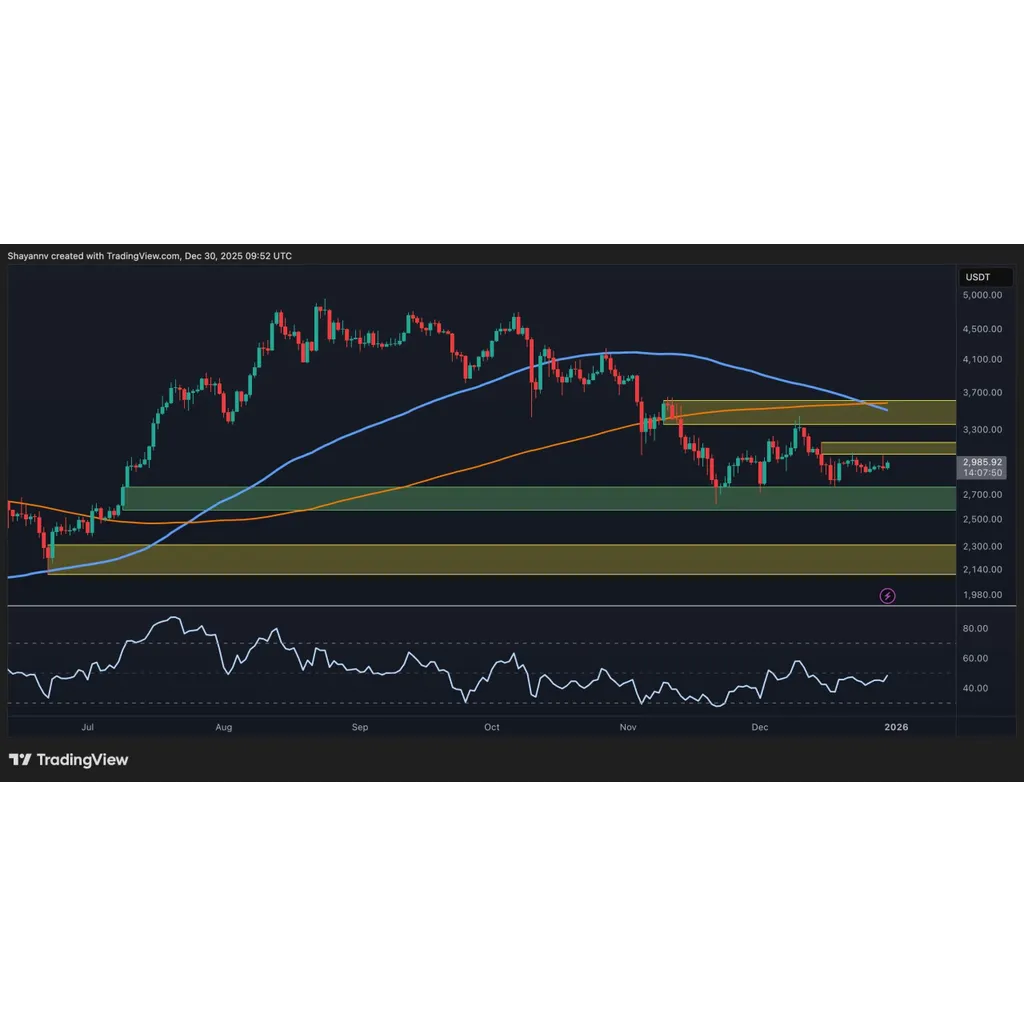Click the 2,700.00 price axis label
Viewport: 1024px width, 1024px height.
tap(982, 495)
